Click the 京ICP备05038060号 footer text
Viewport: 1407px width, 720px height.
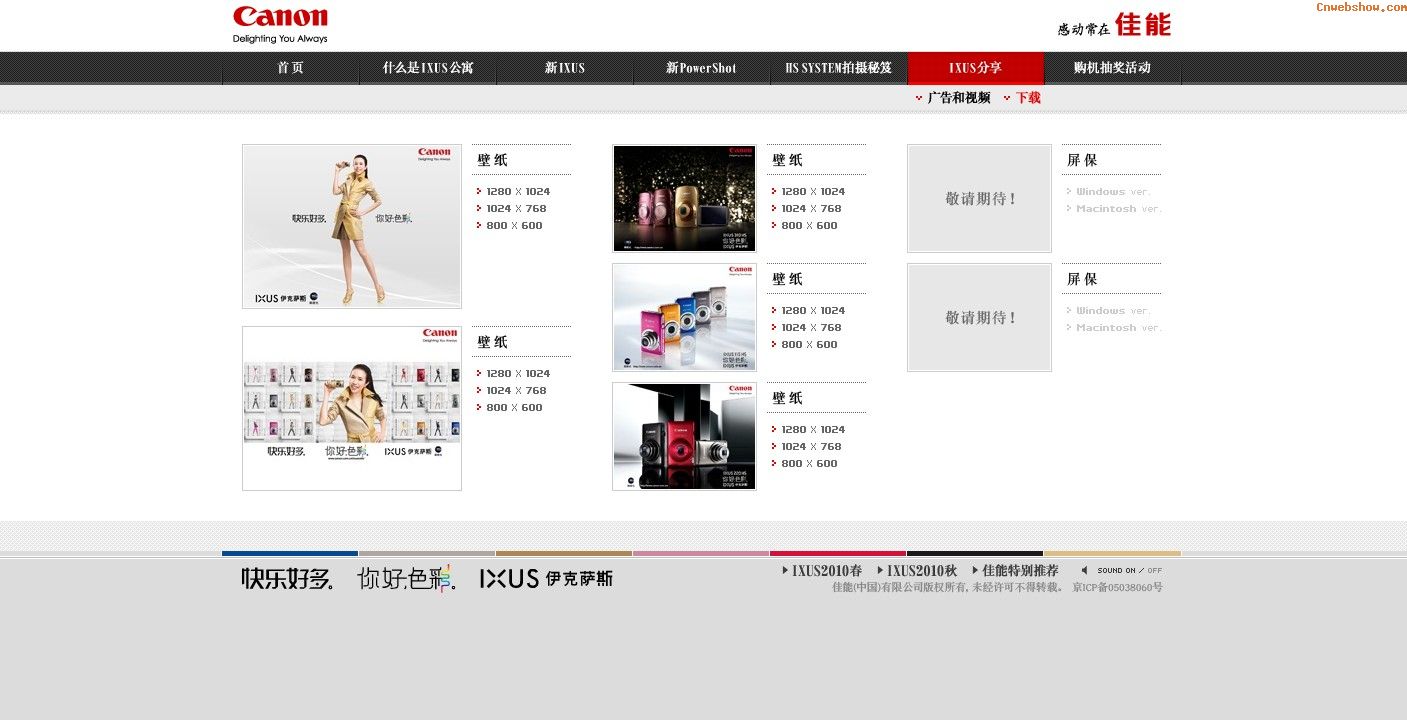(1118, 588)
